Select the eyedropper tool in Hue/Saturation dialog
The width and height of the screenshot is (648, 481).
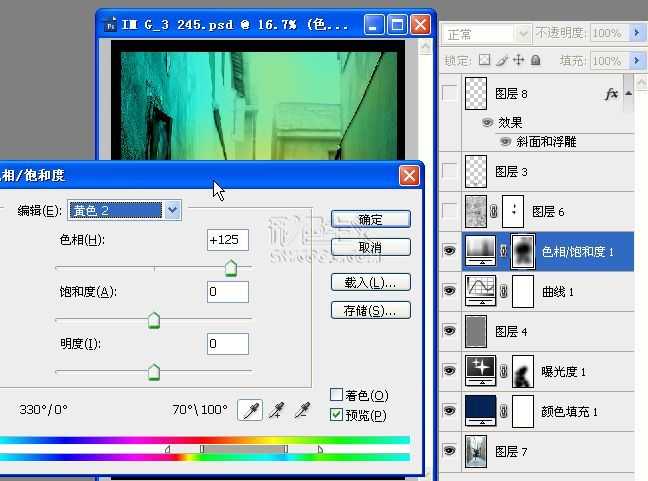click(x=250, y=410)
